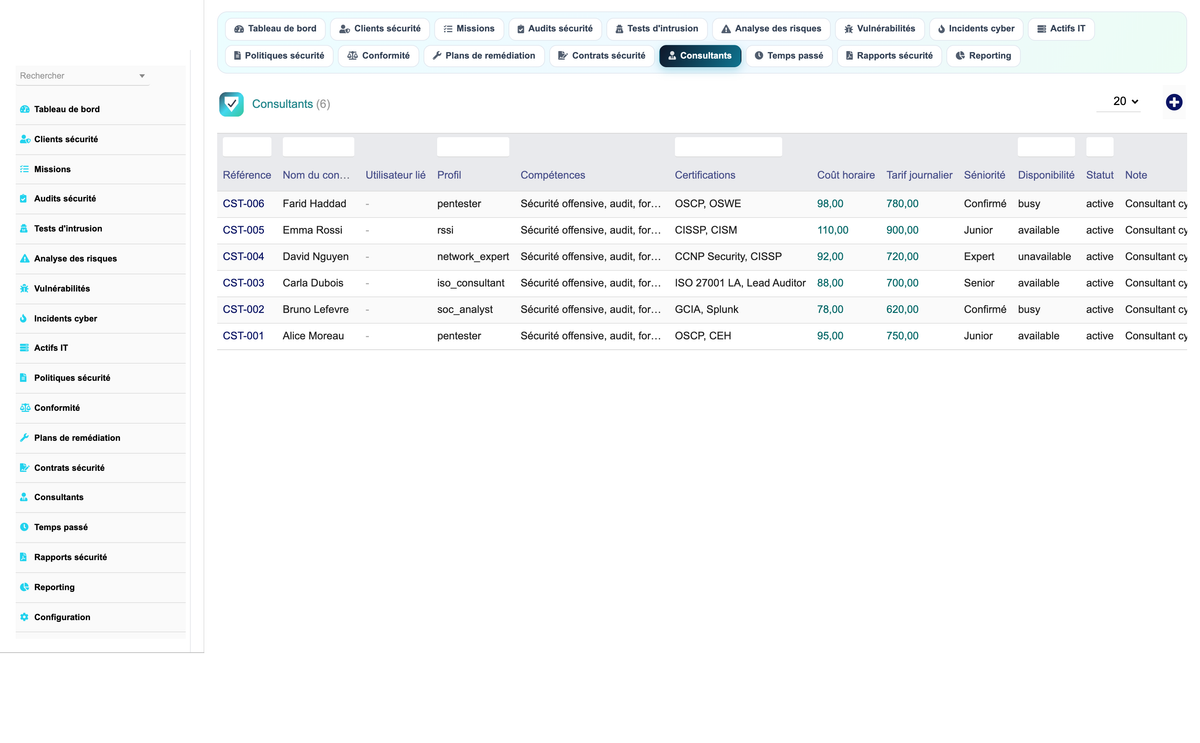Open the Rapports sécurité top tab
Image resolution: width=1200 pixels, height=743 pixels.
pyautogui.click(x=889, y=56)
